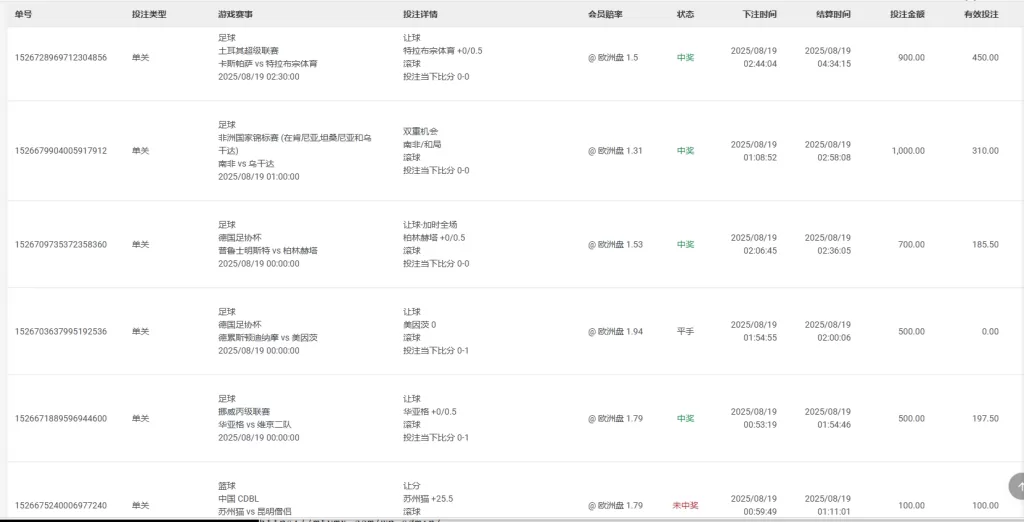Click the 会员赔率 column header
The height and width of the screenshot is (522, 1024).
[x=605, y=14]
